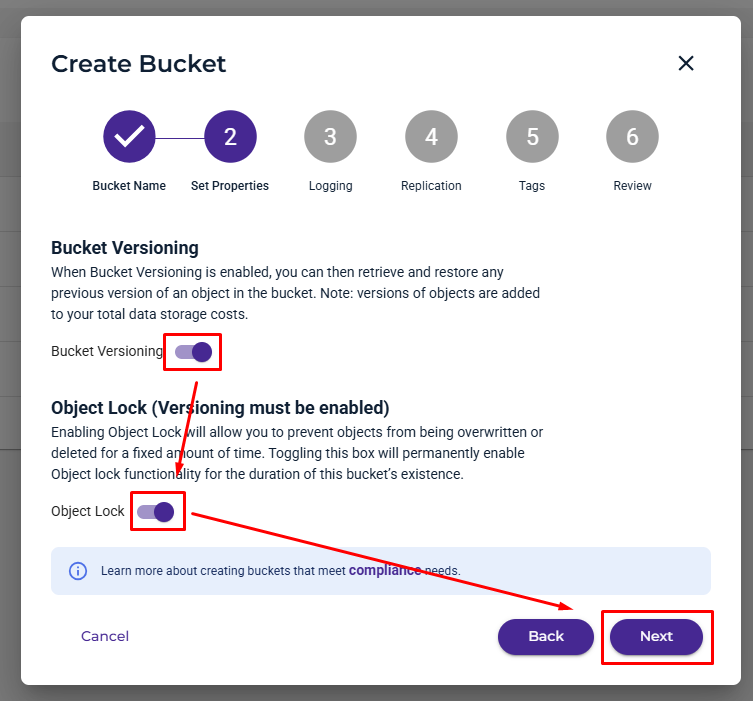
Task: Click the Review step label
Action: (x=632, y=186)
